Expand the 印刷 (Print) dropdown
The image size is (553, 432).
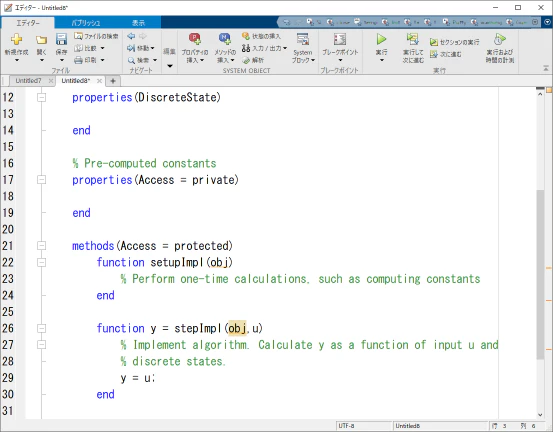(x=103, y=60)
